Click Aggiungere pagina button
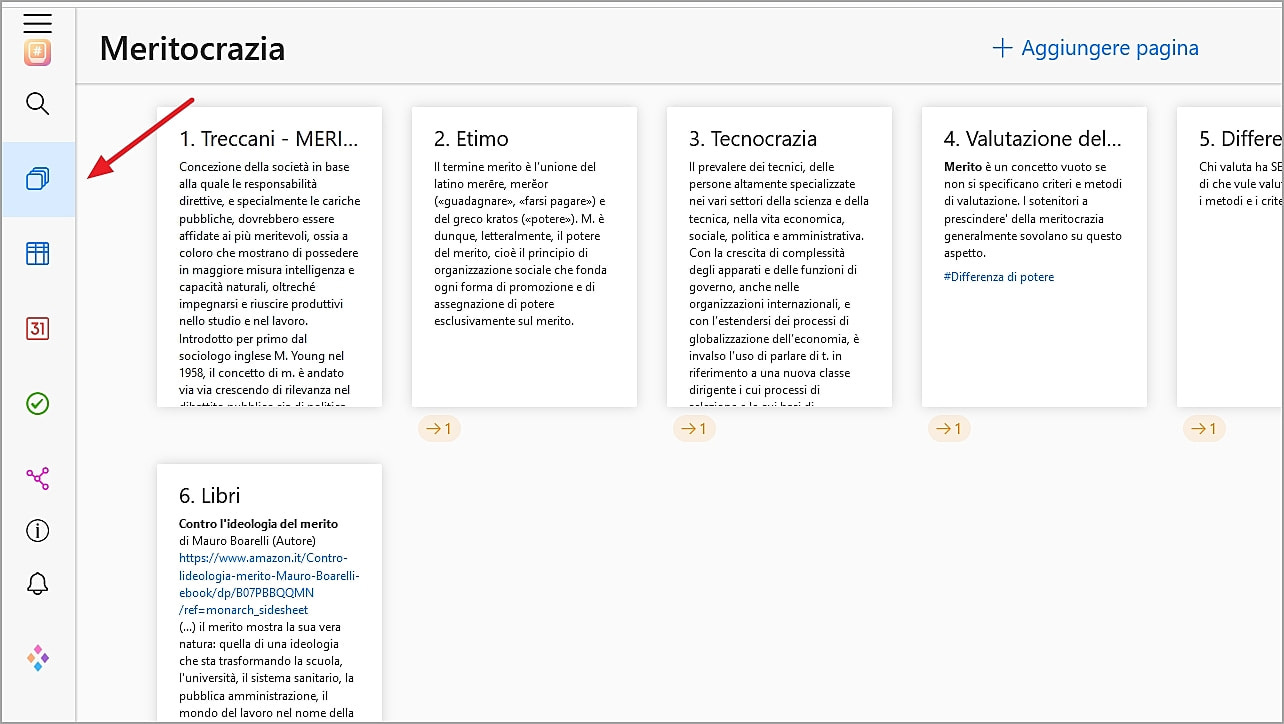 coord(1095,48)
